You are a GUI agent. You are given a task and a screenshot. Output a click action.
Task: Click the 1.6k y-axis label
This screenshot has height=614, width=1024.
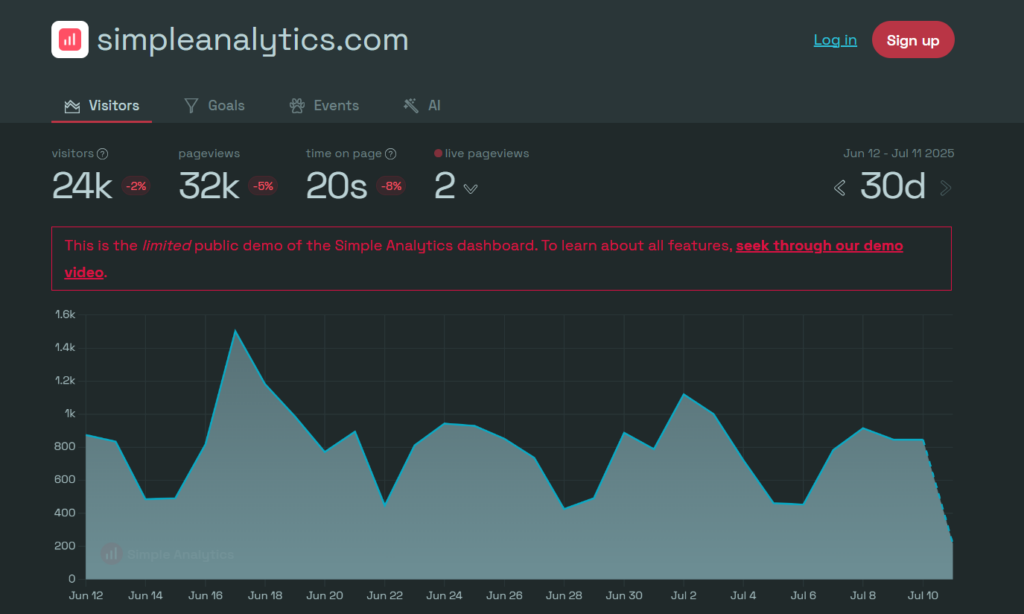click(x=65, y=315)
